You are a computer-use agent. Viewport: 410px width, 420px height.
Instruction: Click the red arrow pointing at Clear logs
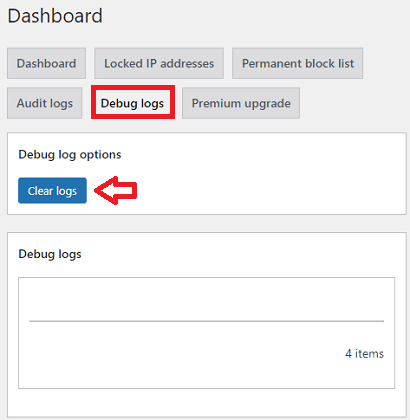click(116, 190)
